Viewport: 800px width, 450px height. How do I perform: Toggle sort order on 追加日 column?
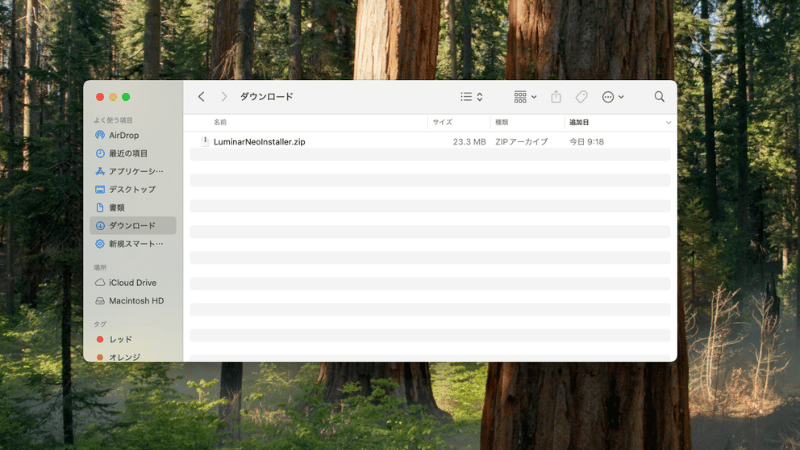point(580,122)
